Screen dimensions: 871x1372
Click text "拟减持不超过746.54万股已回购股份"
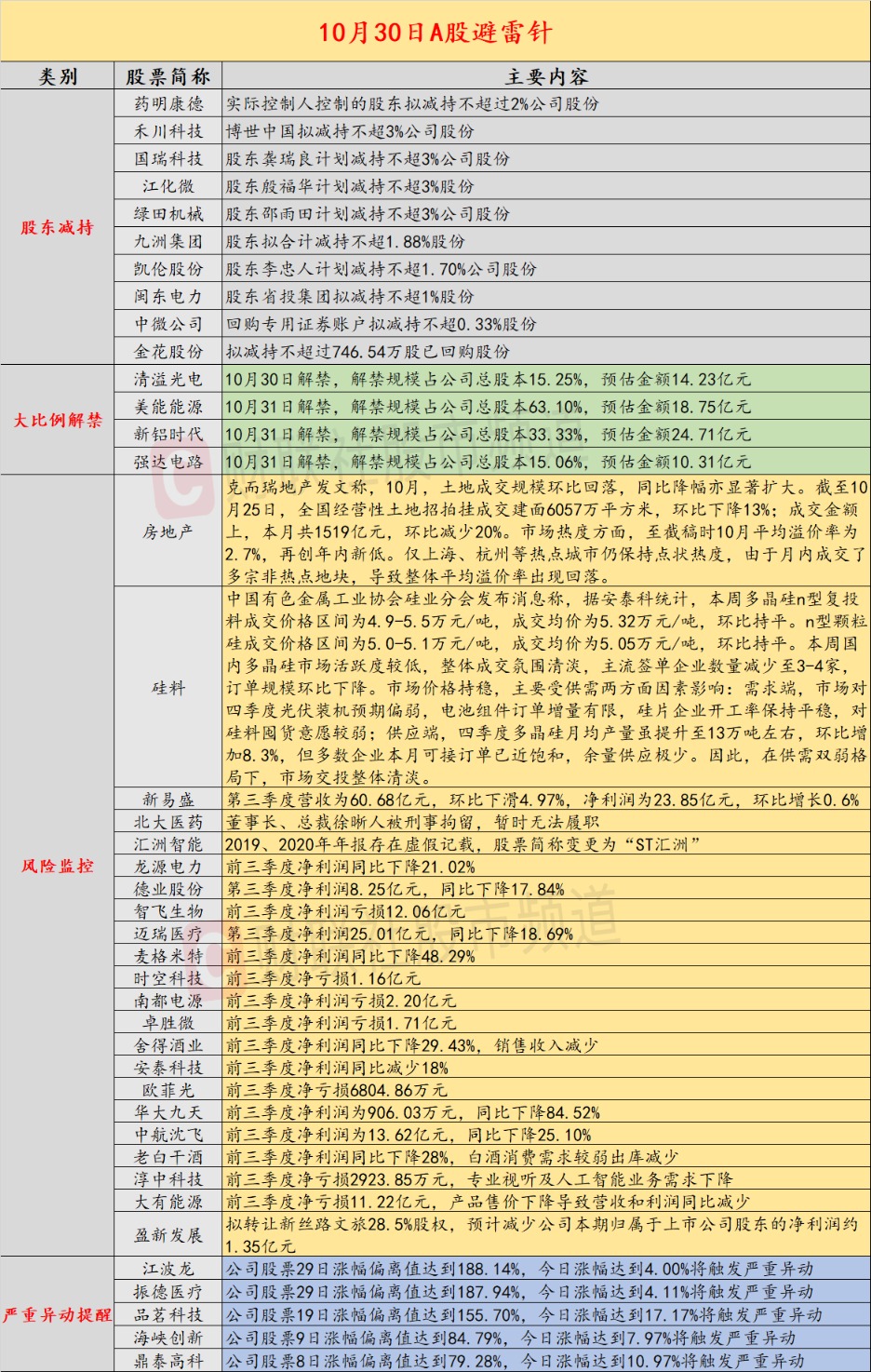368,352
